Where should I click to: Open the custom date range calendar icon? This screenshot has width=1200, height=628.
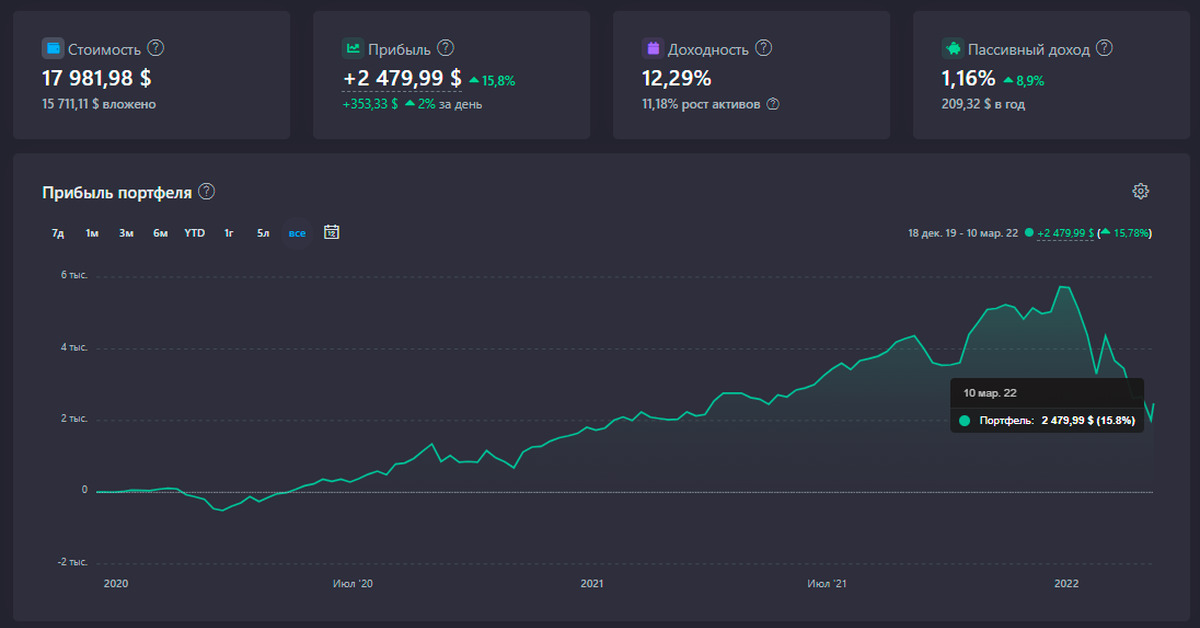coord(332,232)
